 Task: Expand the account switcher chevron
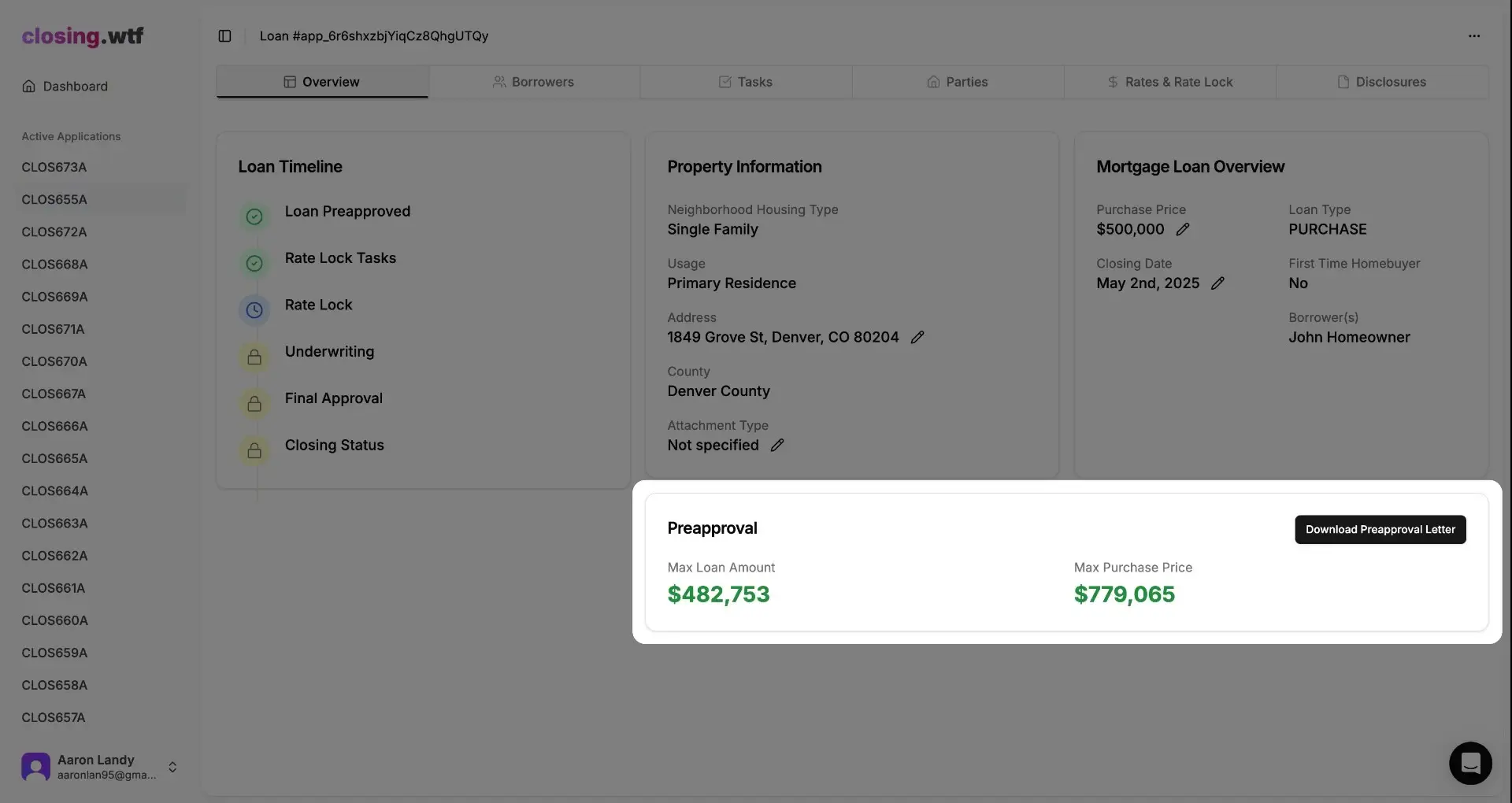(172, 767)
